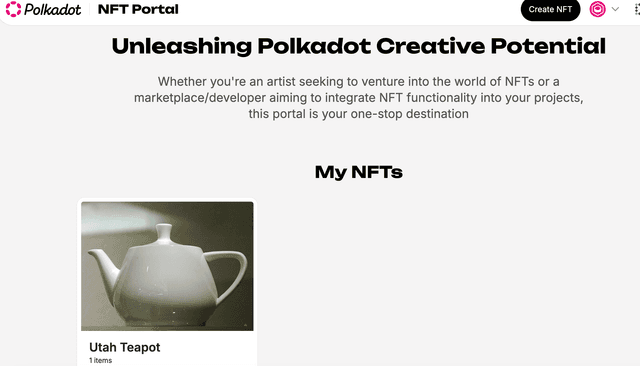Click the empty header space before Create NFT
The height and width of the screenshot is (366, 640).
coord(349,9)
